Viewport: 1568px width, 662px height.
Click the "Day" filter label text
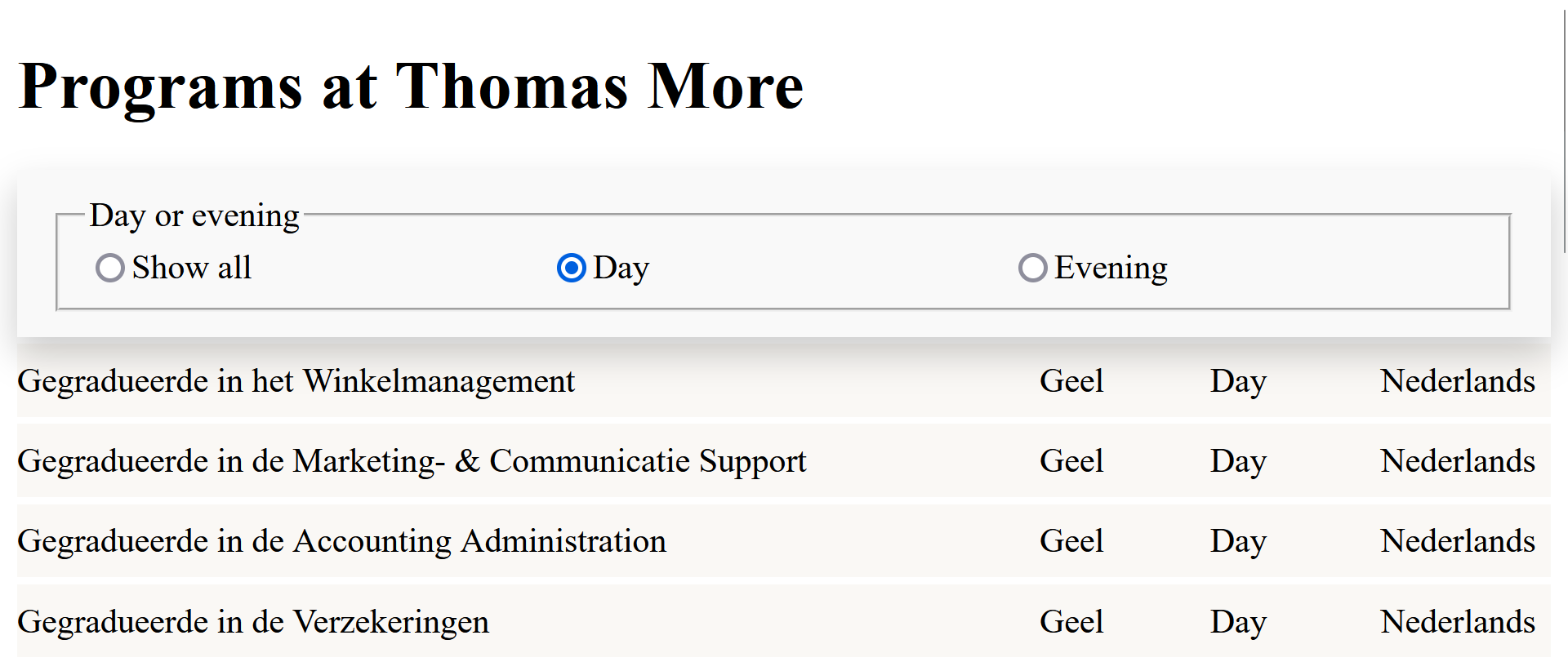pos(621,268)
